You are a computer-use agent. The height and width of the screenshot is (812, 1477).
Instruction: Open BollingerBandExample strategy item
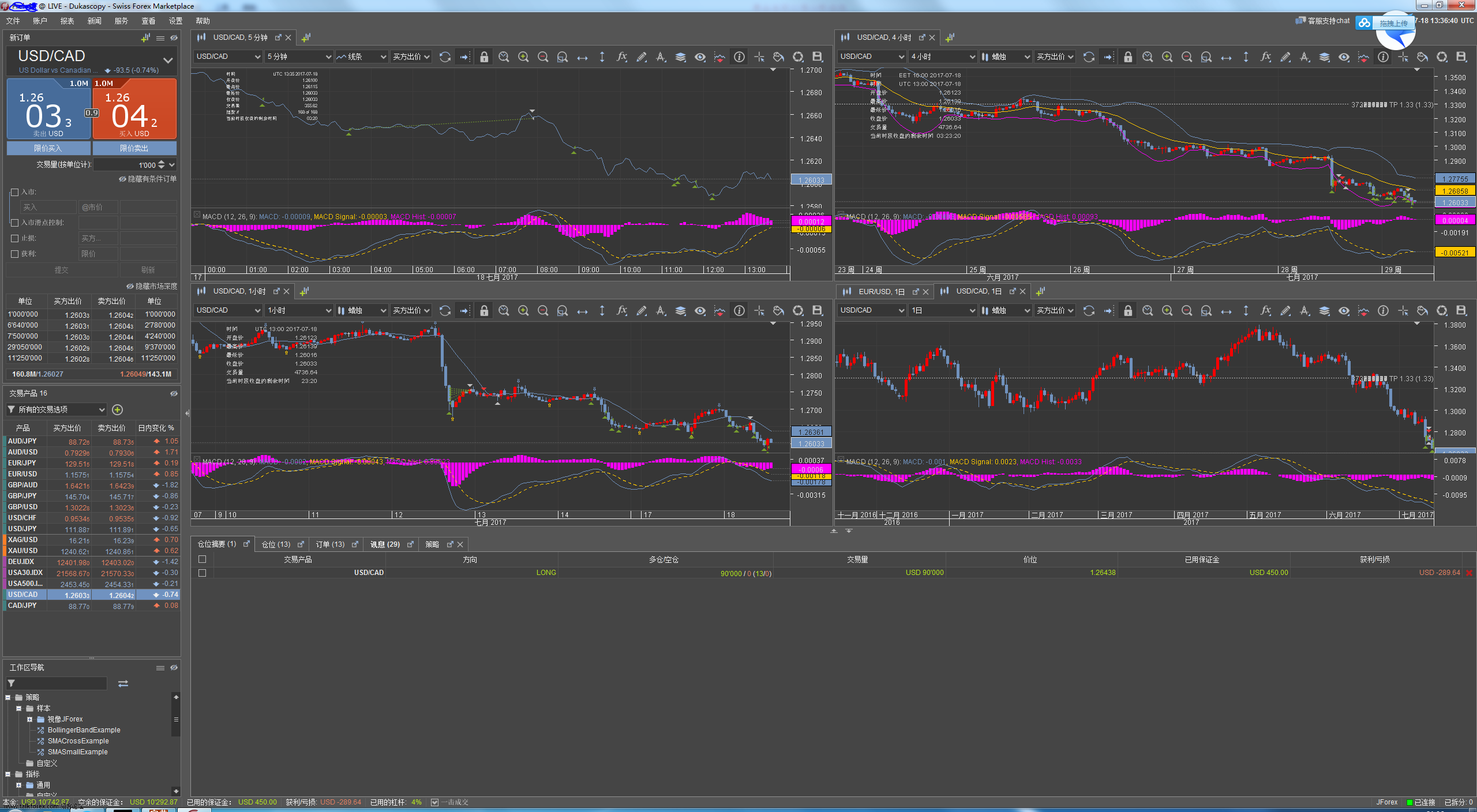(x=84, y=730)
